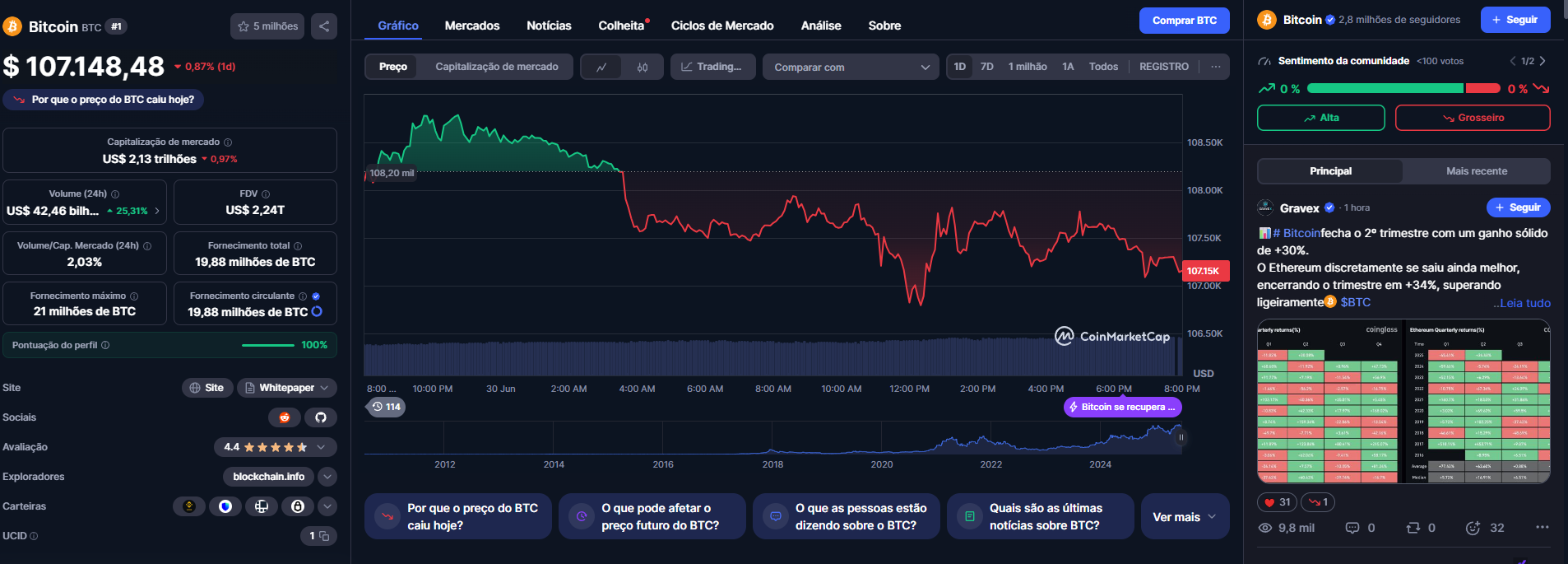Vote Grosseiro bearish sentiment

click(x=1473, y=118)
